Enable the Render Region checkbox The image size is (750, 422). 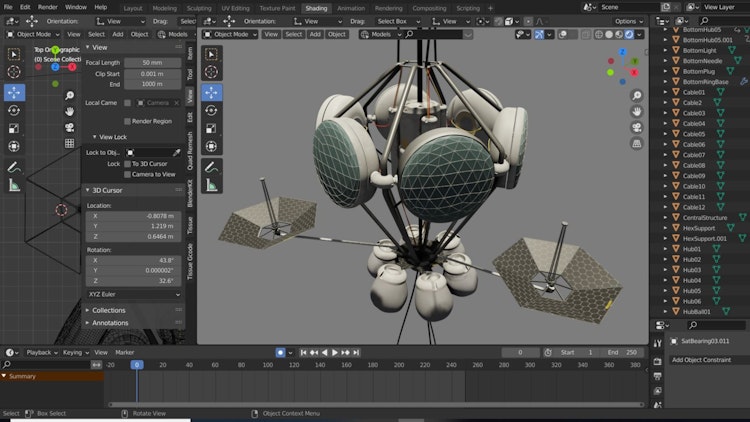tap(127, 121)
